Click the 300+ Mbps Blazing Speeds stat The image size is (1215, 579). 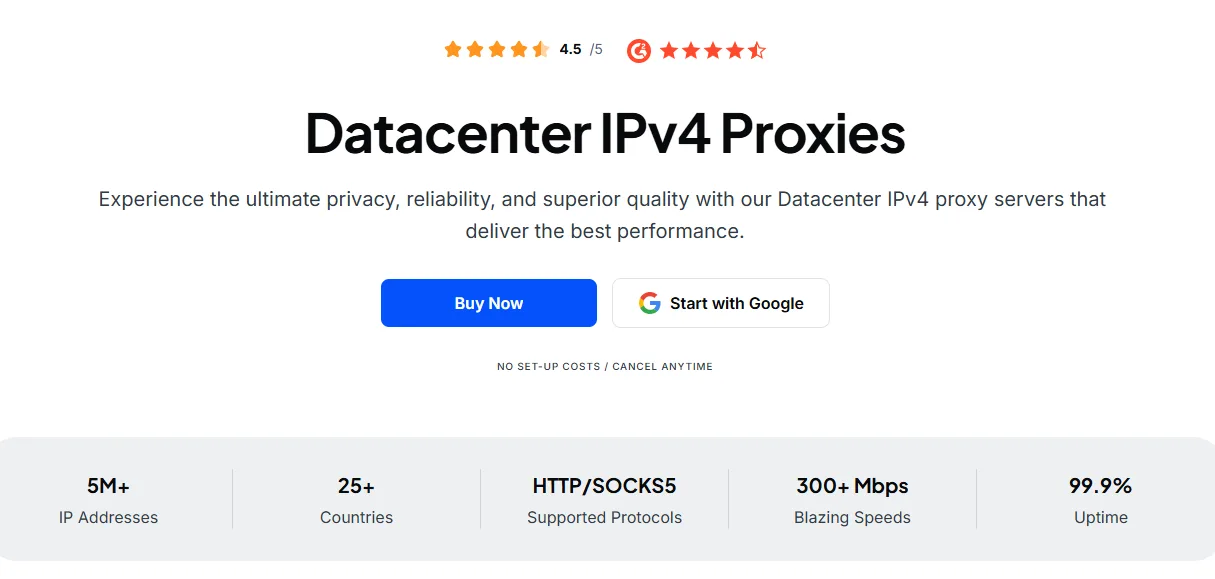(x=852, y=500)
